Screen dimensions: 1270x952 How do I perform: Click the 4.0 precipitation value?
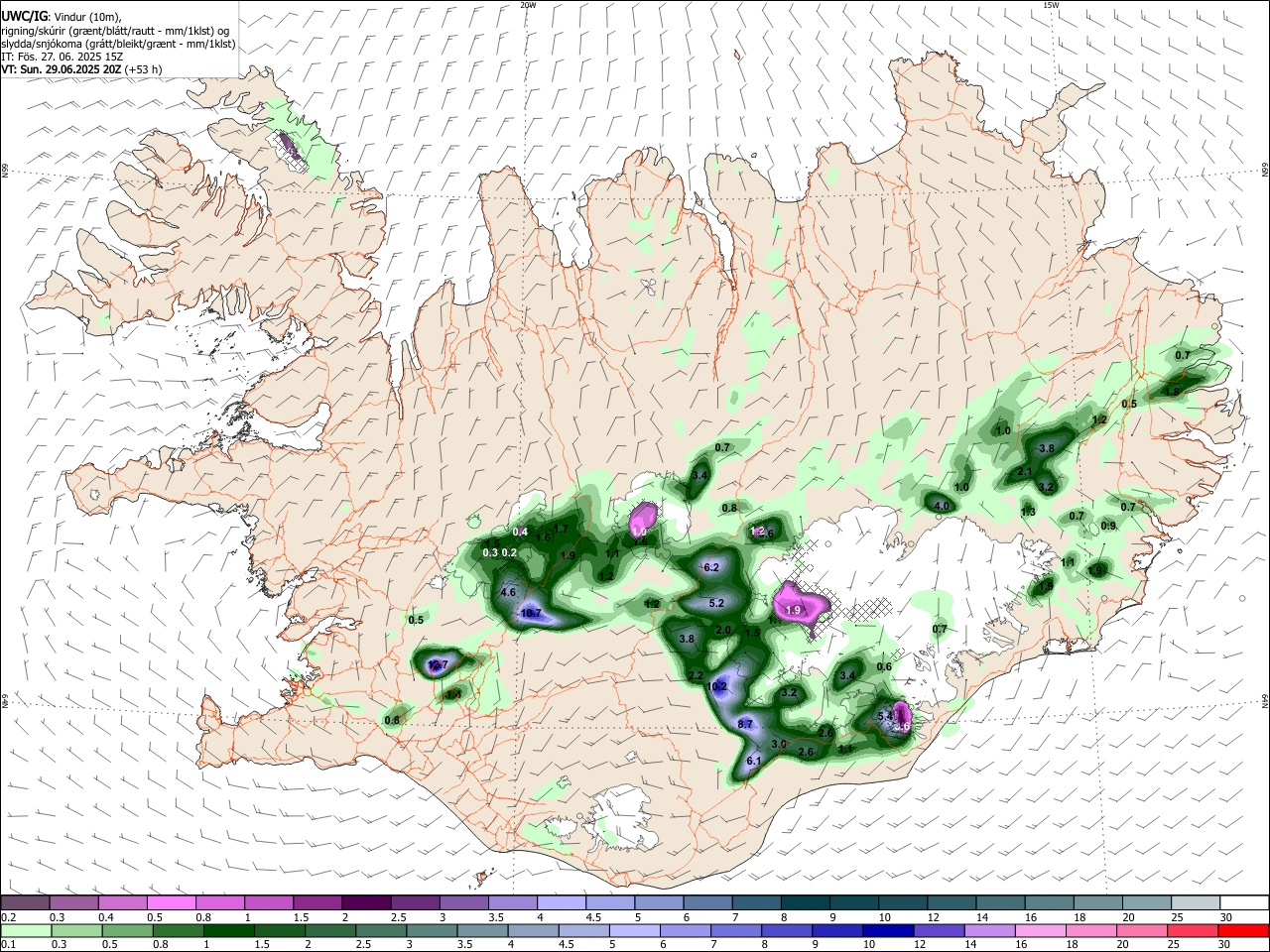point(942,506)
